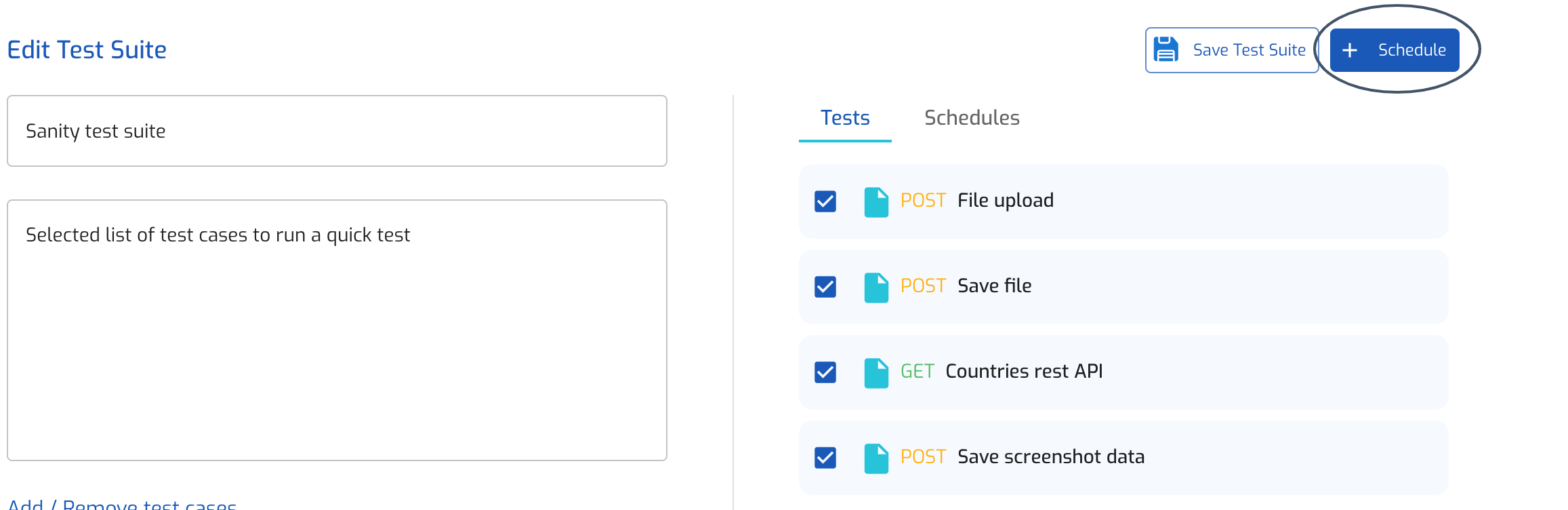
Task: Uncheck the File upload test checkbox
Action: [825, 201]
